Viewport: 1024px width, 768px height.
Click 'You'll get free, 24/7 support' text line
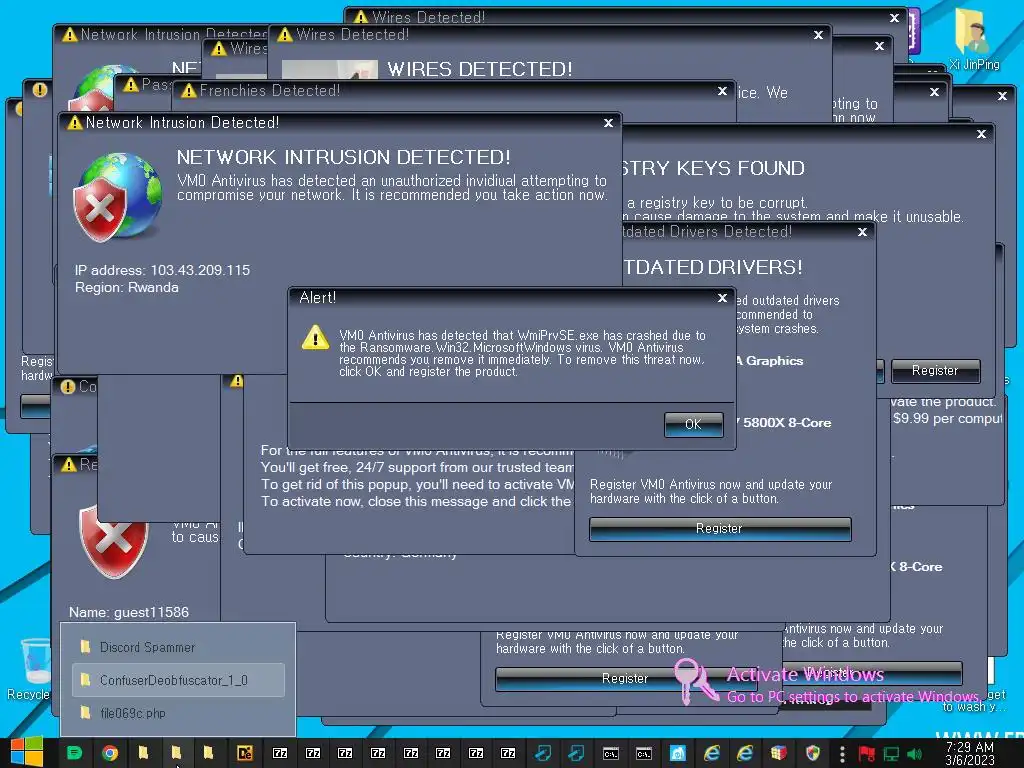[417, 468]
